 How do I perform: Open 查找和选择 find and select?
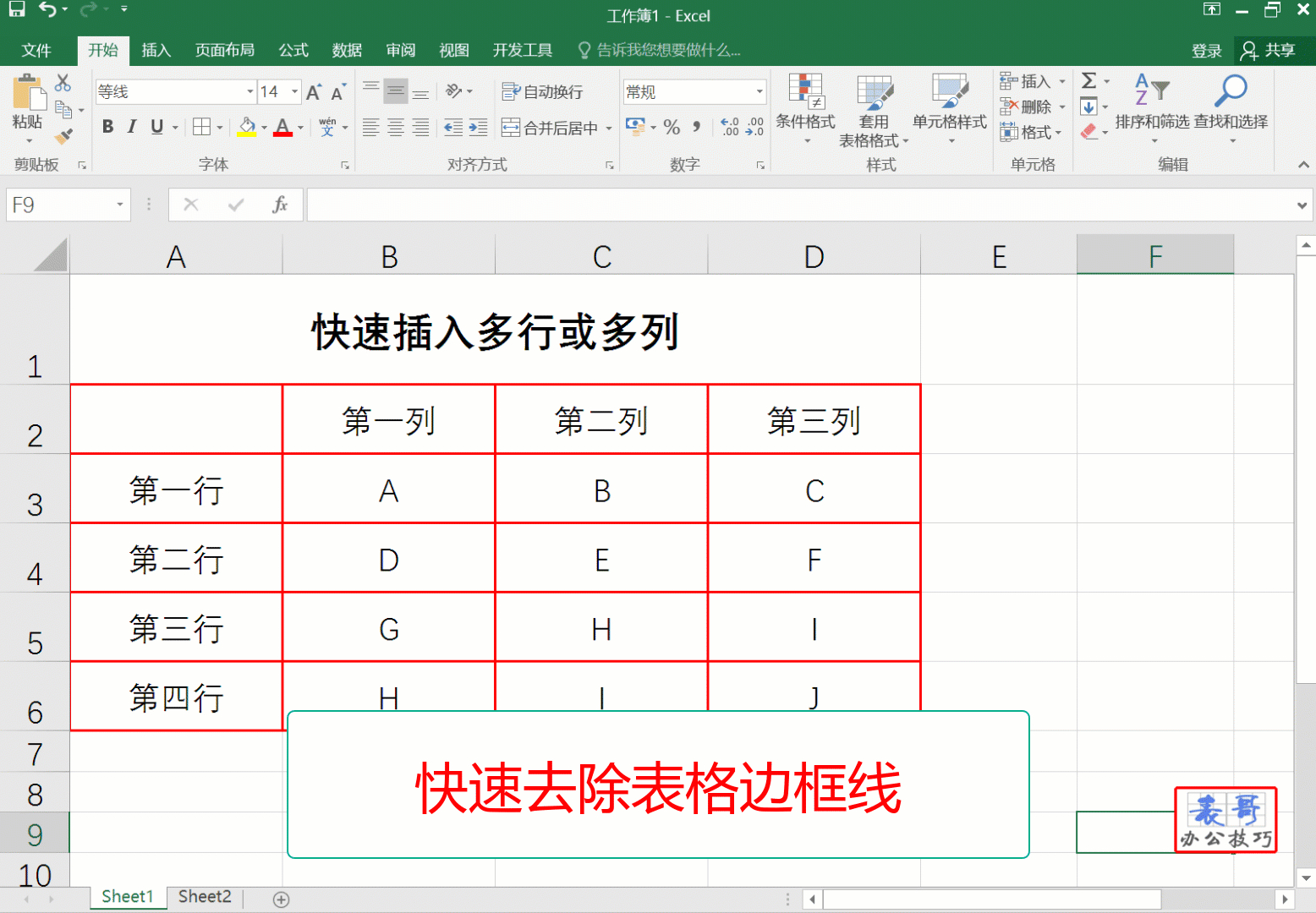(1231, 107)
